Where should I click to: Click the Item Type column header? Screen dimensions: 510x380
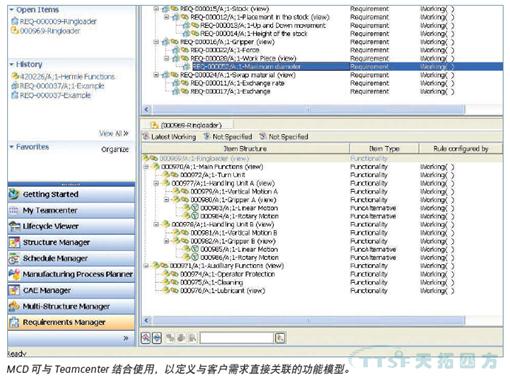pos(384,149)
